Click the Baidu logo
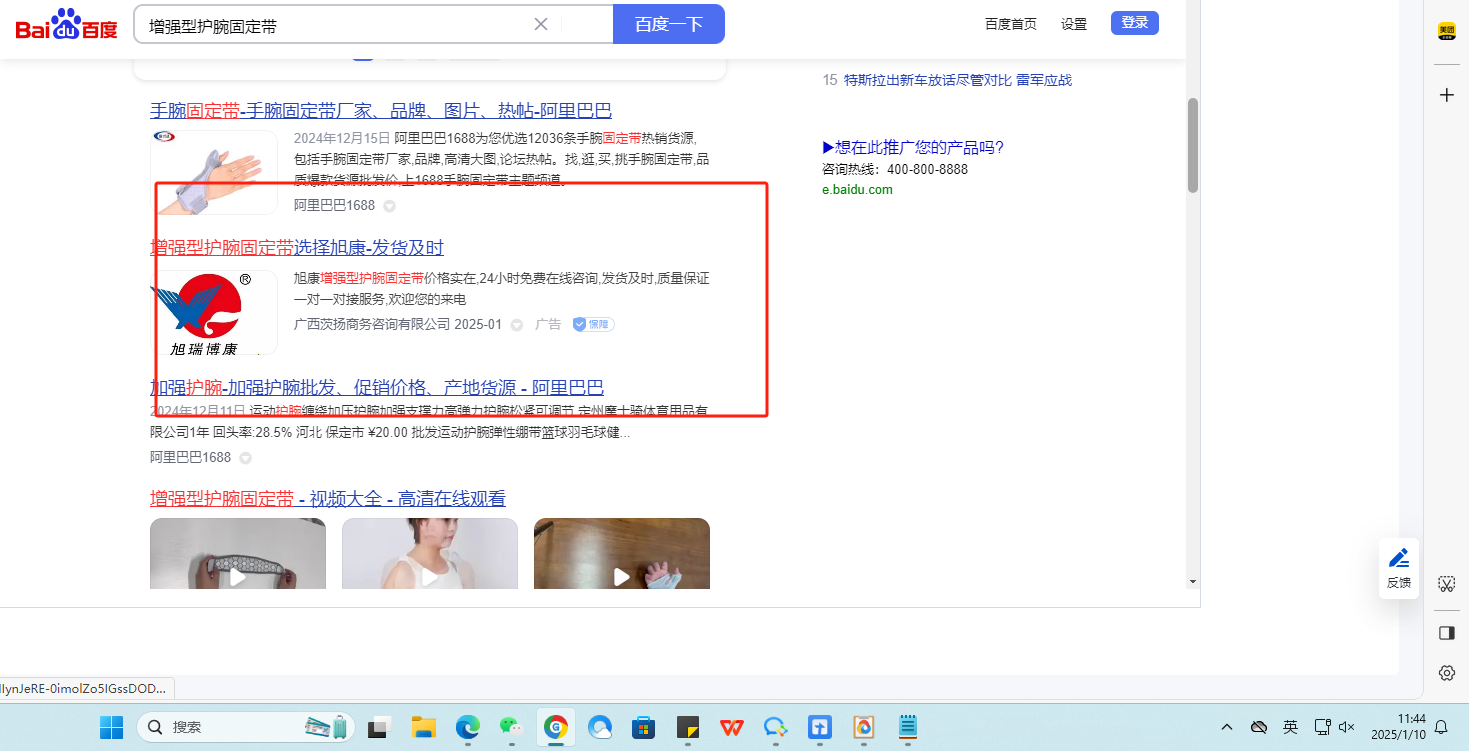Screen dimensions: 1469x751 pos(66,24)
